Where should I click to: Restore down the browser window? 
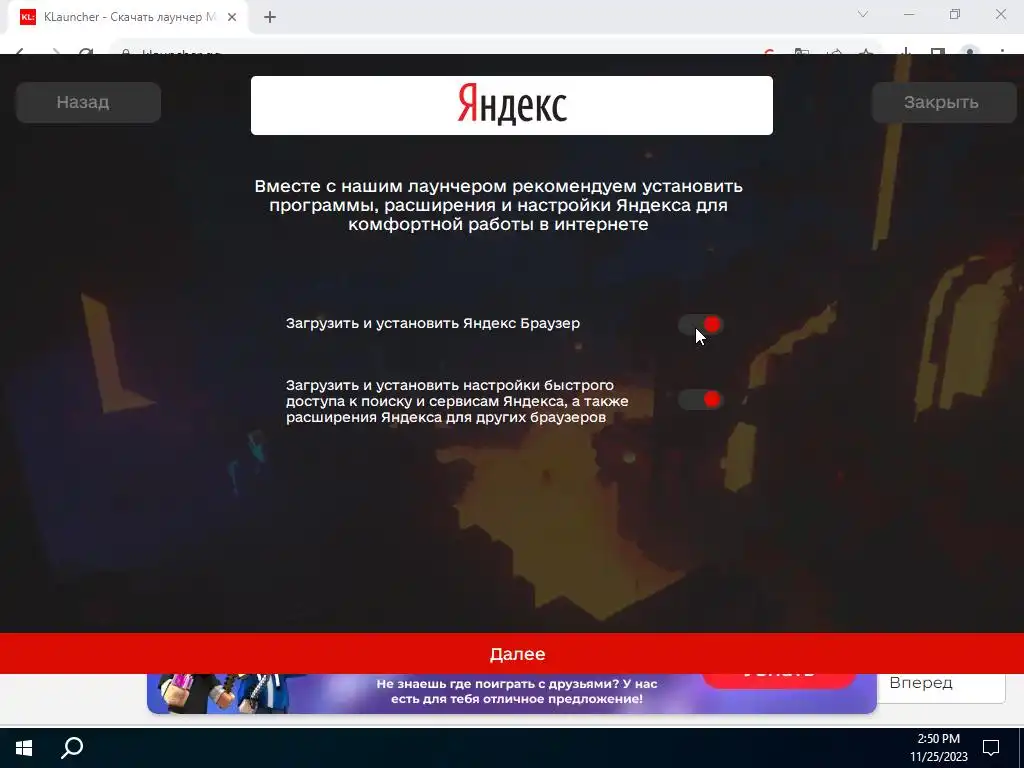(x=955, y=14)
